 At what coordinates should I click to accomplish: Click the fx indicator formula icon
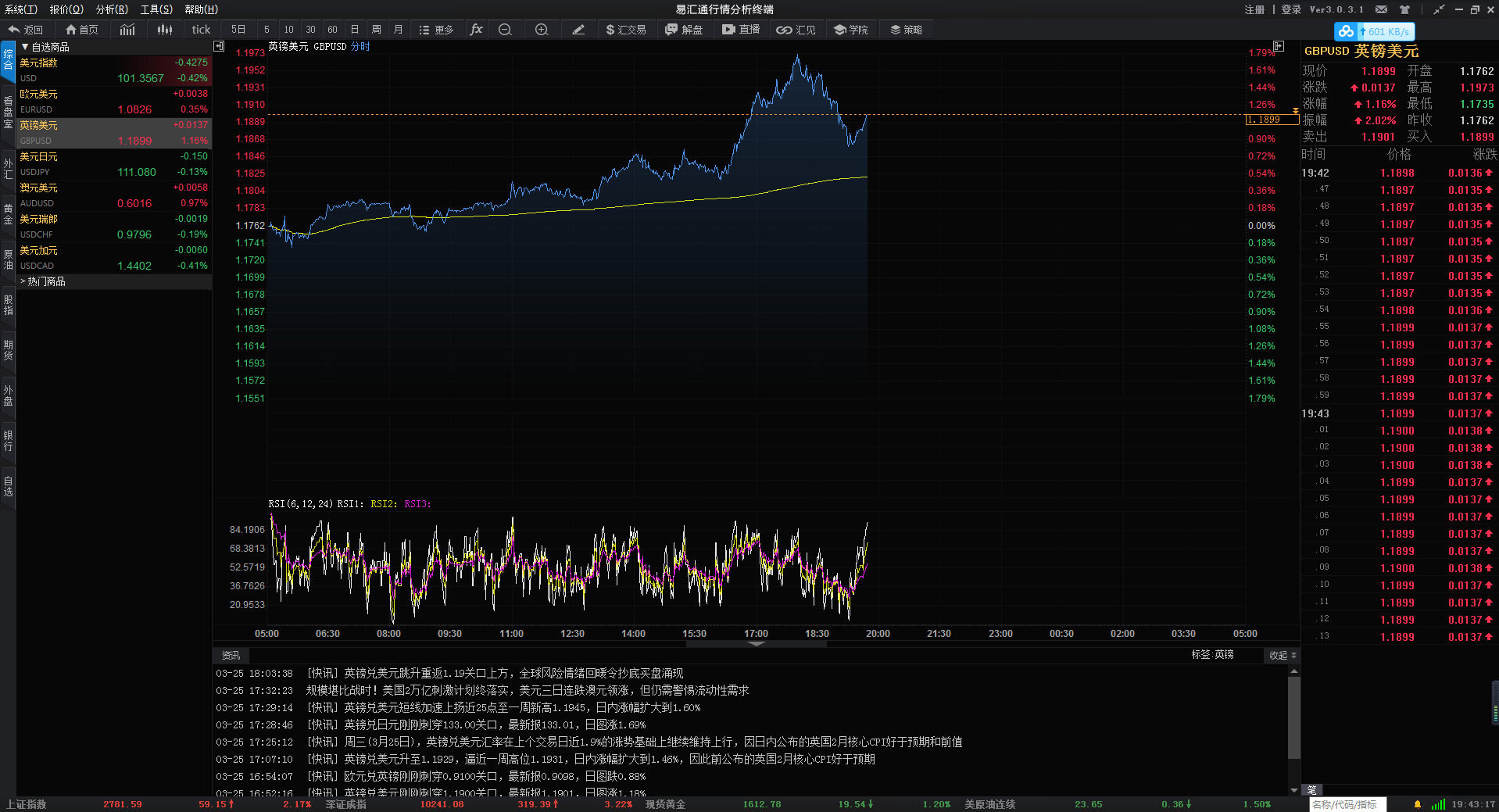point(476,30)
